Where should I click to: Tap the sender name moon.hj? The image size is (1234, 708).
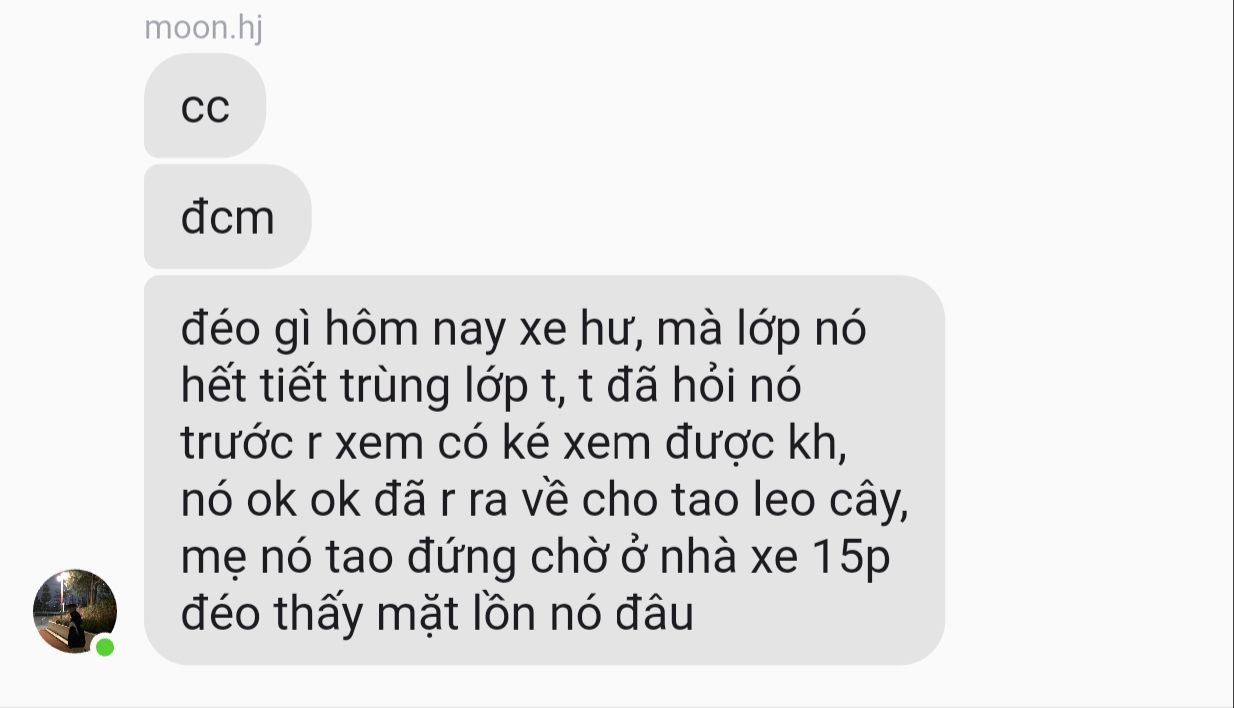(x=204, y=28)
